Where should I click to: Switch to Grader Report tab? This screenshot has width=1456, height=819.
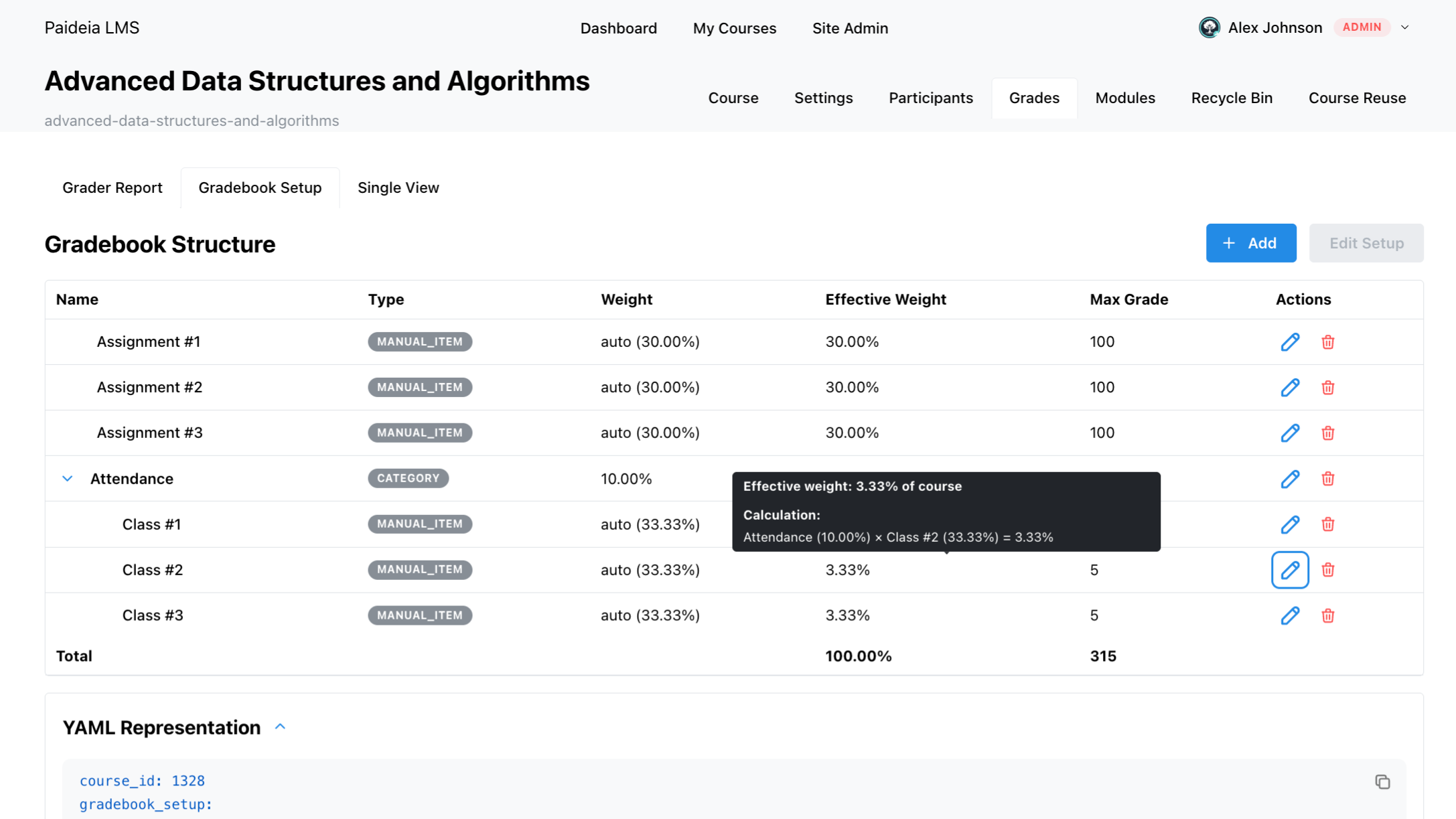pos(112,188)
